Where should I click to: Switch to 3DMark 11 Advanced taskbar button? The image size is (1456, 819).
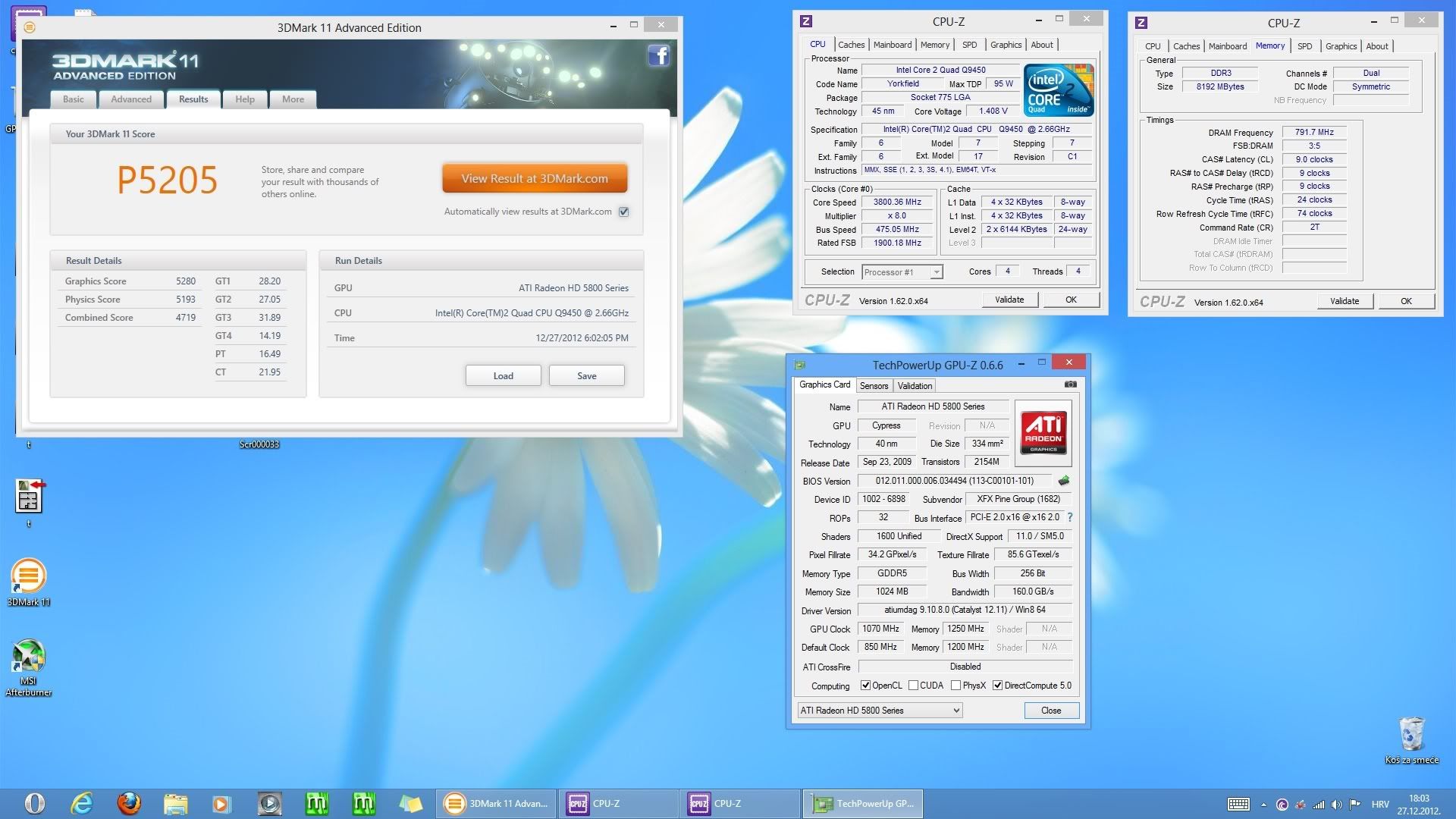pyautogui.click(x=496, y=804)
